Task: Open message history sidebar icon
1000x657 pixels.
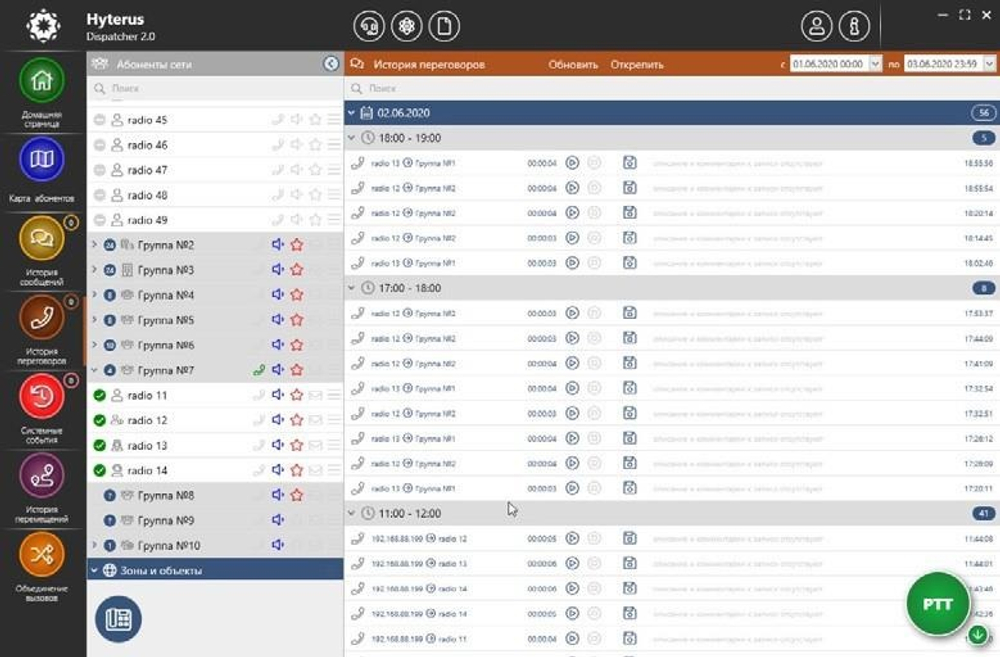Action: point(41,239)
